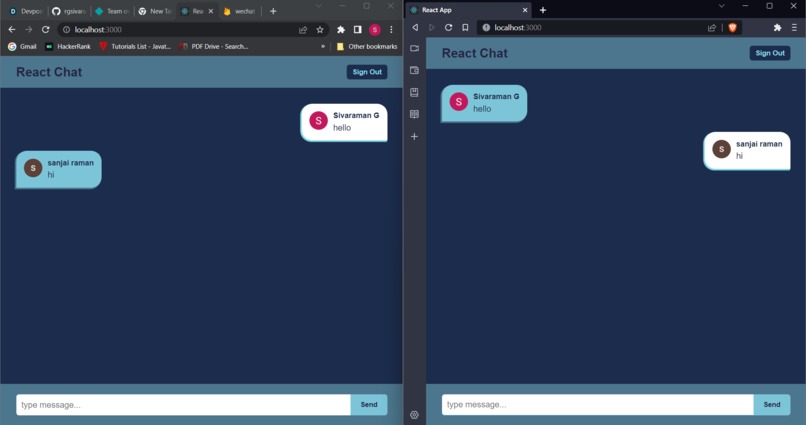The width and height of the screenshot is (806, 425).
Task: Send message in Chrome window chat
Action: [369, 405]
